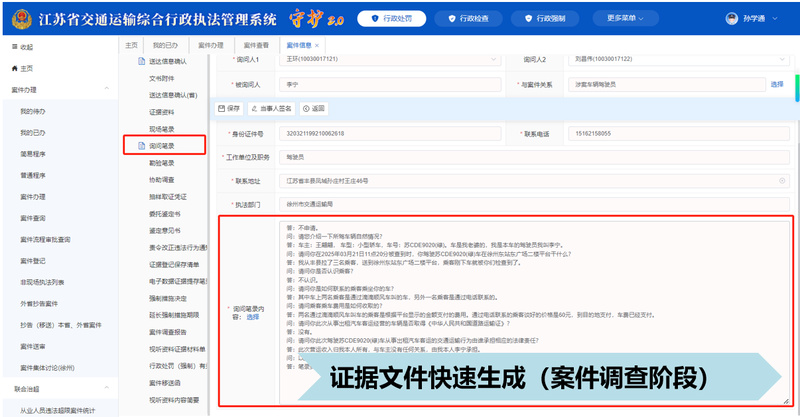The height and width of the screenshot is (417, 800).
Task: Click the 收起 sidebar collapse icon
Action: 13,47
